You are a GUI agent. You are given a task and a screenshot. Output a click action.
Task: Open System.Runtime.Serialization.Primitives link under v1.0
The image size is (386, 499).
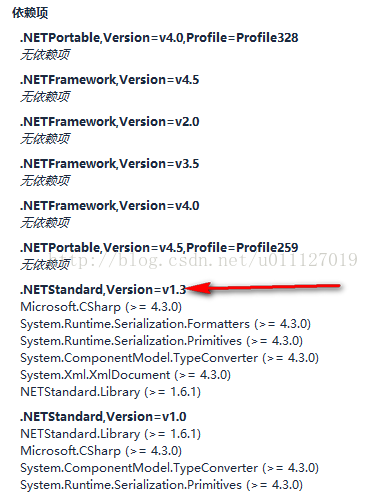tap(131, 485)
